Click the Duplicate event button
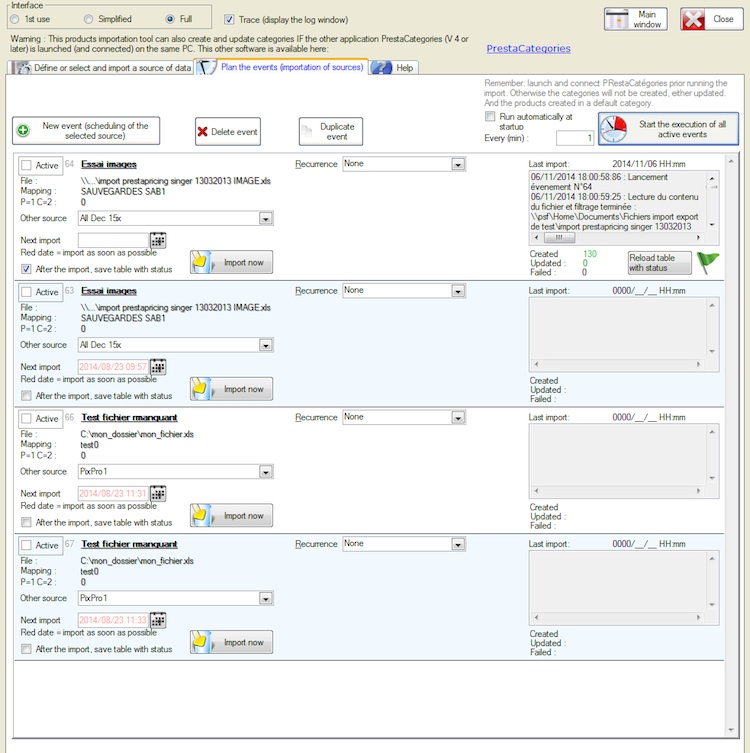This screenshot has height=753, width=750. point(330,132)
